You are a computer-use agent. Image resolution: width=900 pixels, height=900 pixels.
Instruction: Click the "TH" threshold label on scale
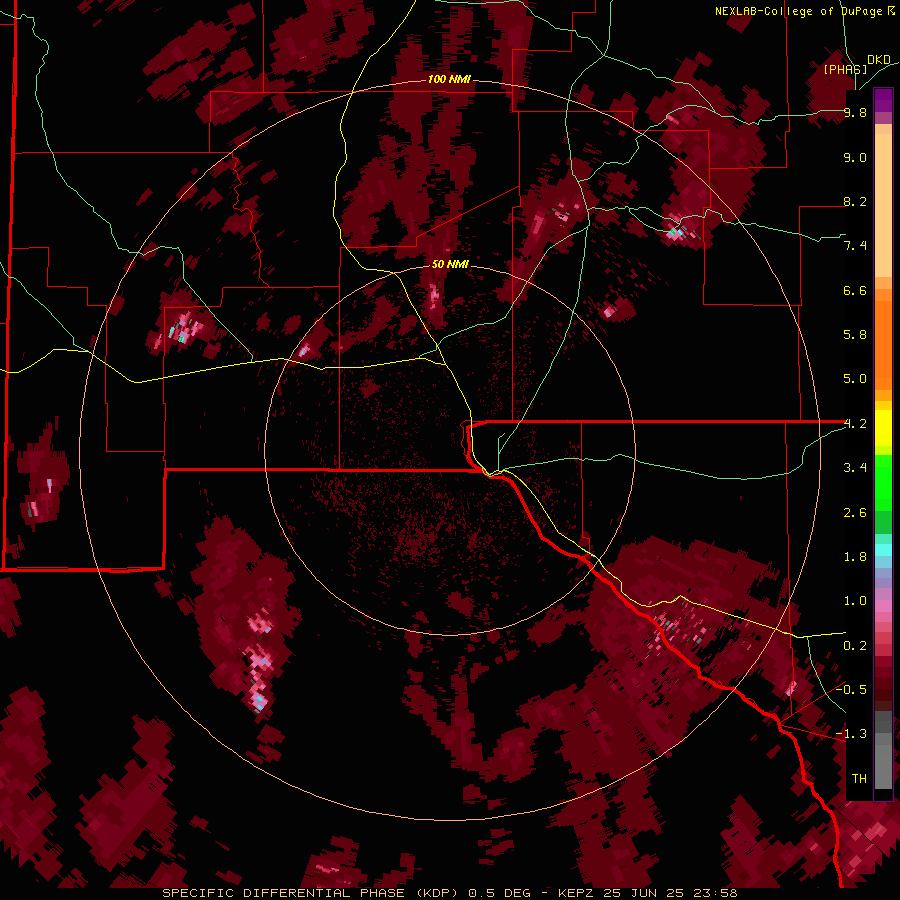(x=859, y=779)
